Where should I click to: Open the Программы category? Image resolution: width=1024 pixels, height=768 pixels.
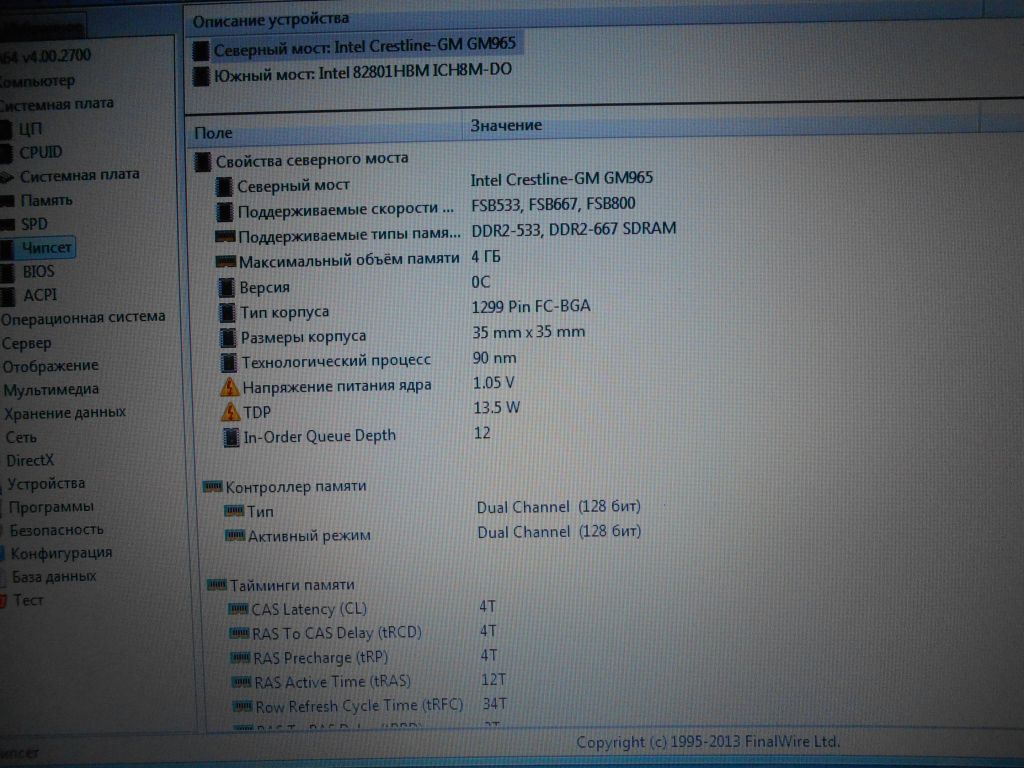pos(51,507)
